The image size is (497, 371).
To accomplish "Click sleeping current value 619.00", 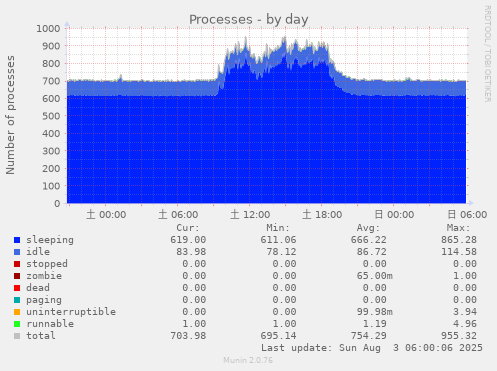I will 188,240.
